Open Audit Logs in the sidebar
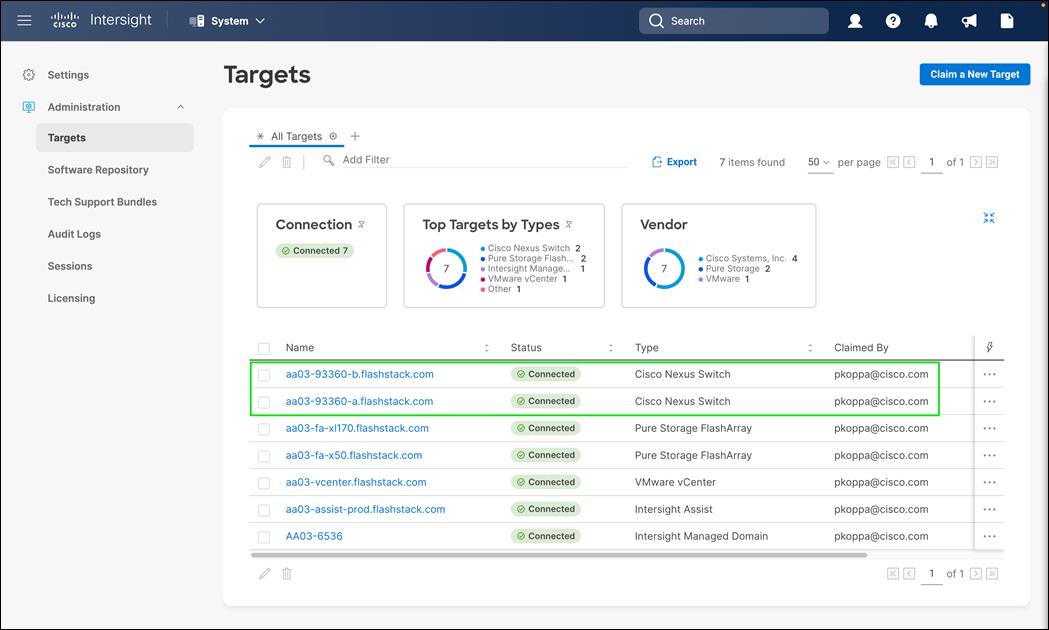 point(74,234)
